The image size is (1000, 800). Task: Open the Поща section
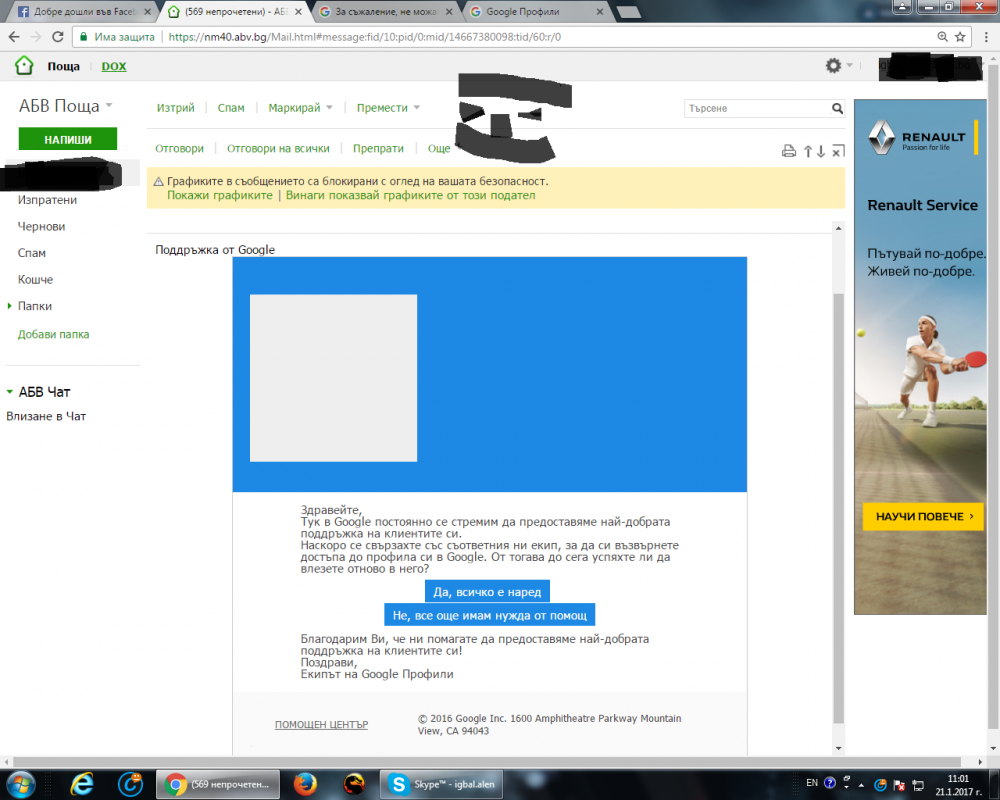63,66
